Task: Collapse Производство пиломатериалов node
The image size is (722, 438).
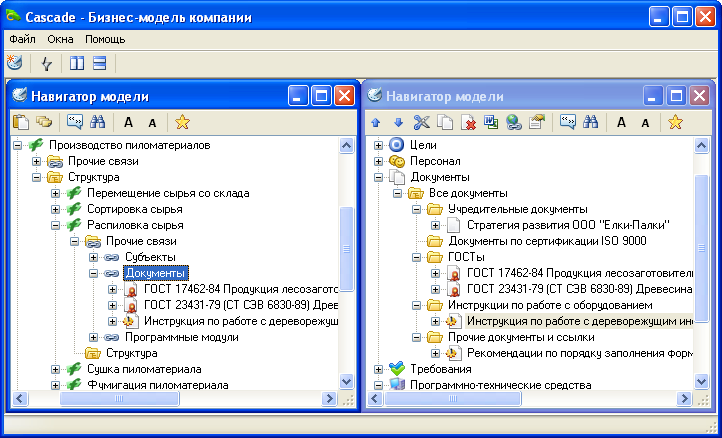Action: (x=17, y=145)
